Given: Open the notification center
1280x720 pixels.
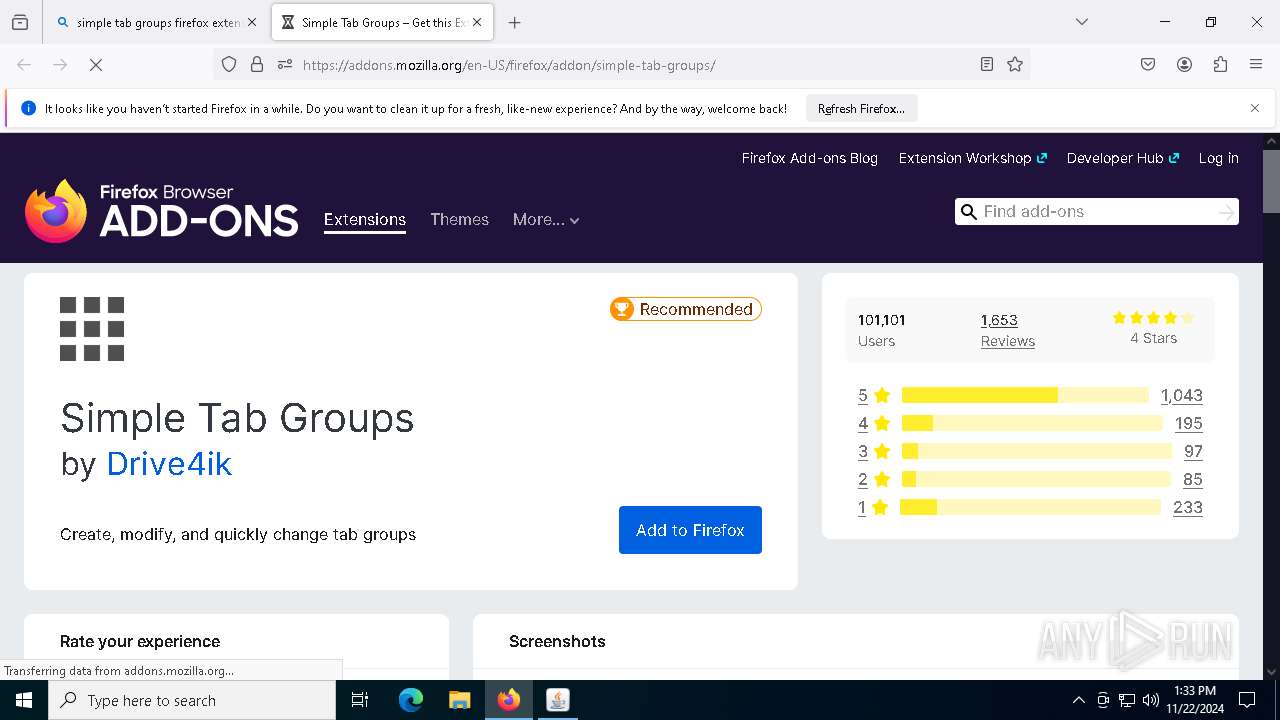Looking at the screenshot, I should click(1247, 700).
